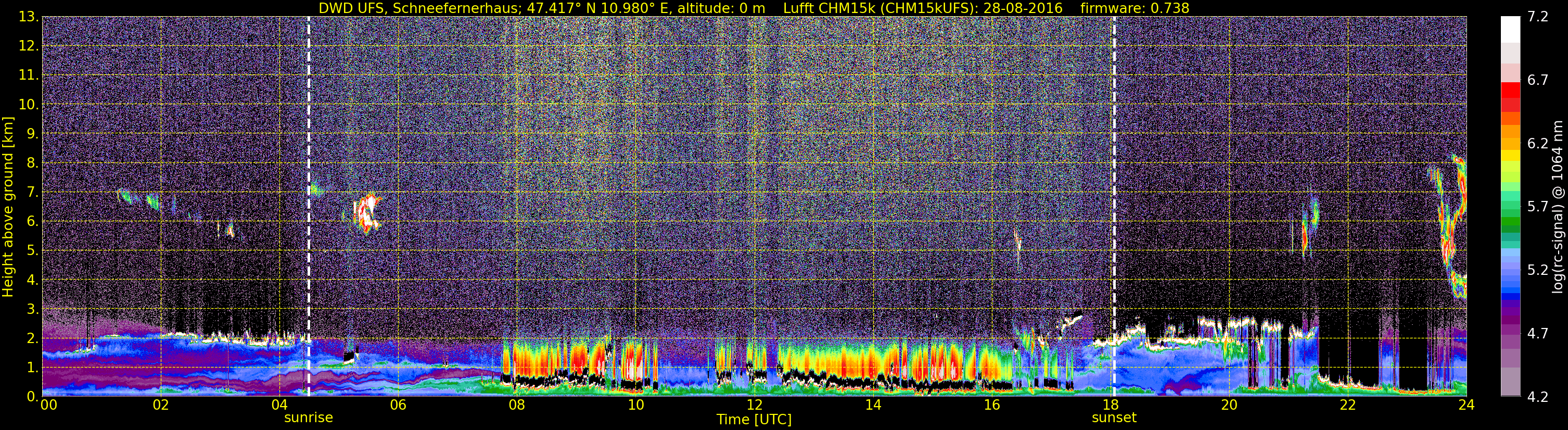Click the '06' time axis tick label
Image resolution: width=1568 pixels, height=430 pixels.
(398, 405)
